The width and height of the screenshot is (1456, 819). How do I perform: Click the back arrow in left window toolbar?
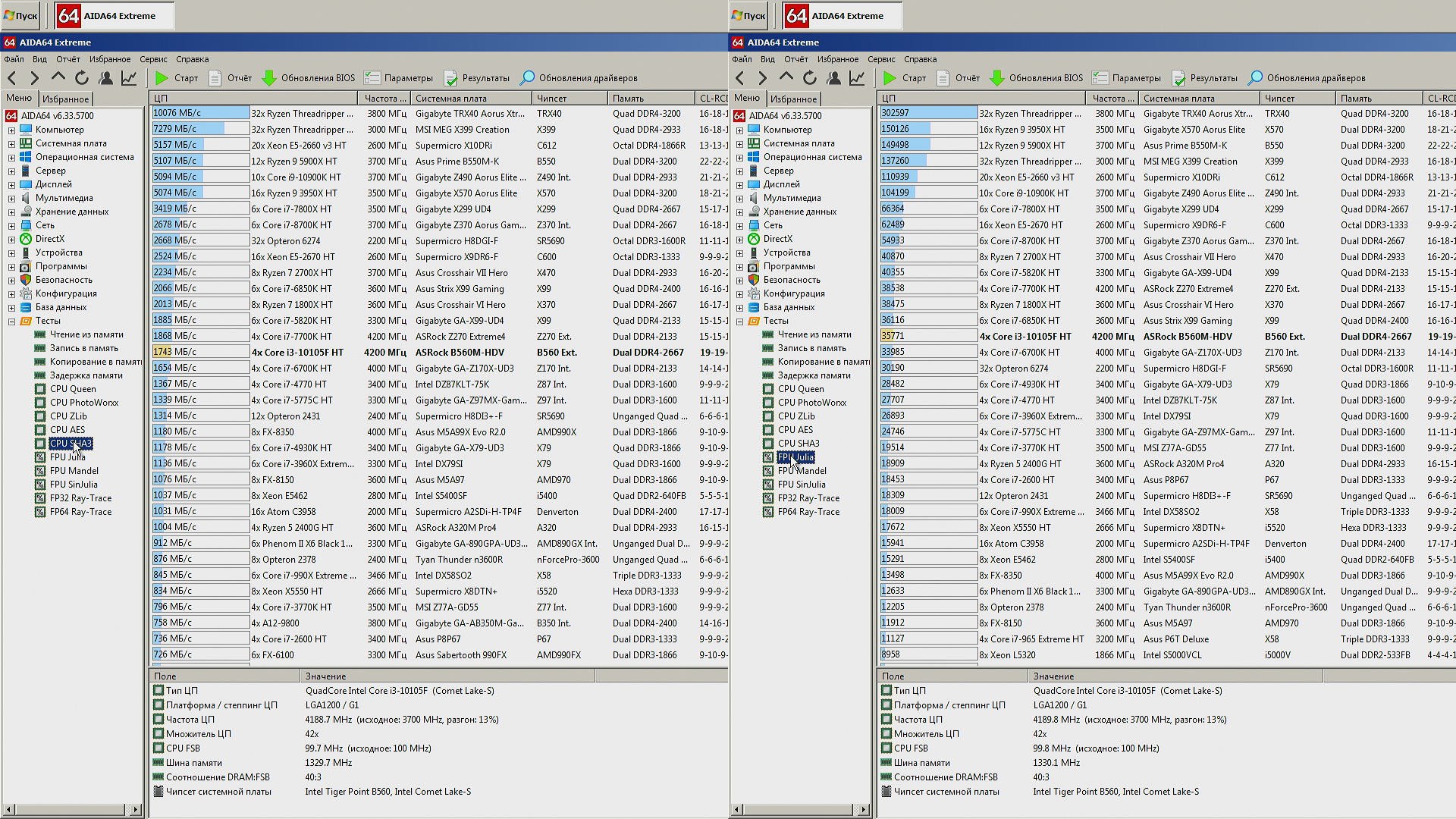click(x=11, y=78)
